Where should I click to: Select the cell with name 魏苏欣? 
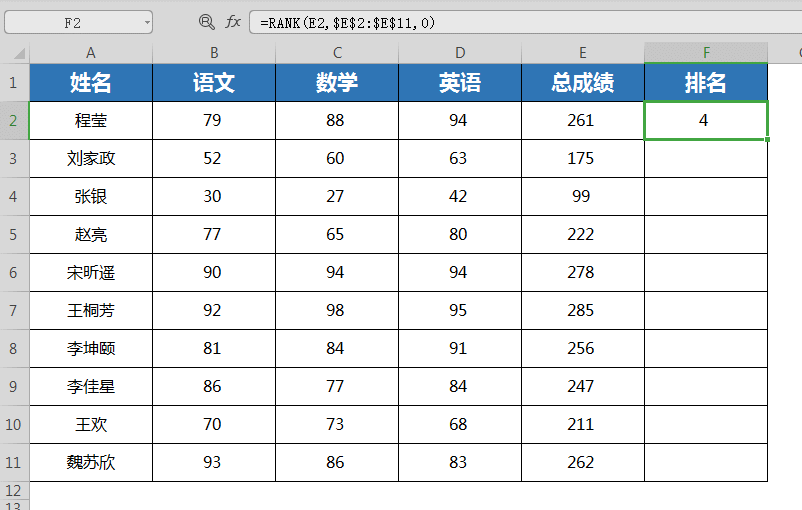(x=91, y=462)
